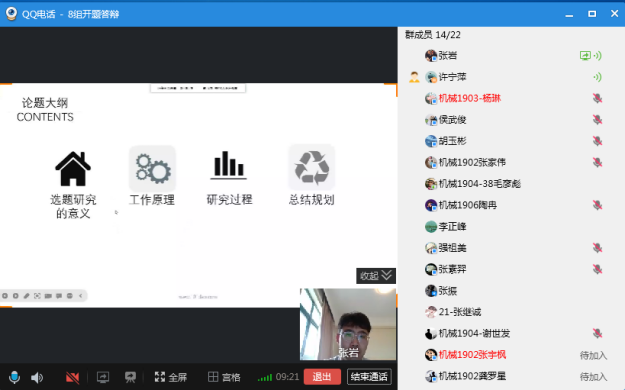625x390 pixels.
Task: Turn on the disabled camera icon
Action: (x=72, y=377)
